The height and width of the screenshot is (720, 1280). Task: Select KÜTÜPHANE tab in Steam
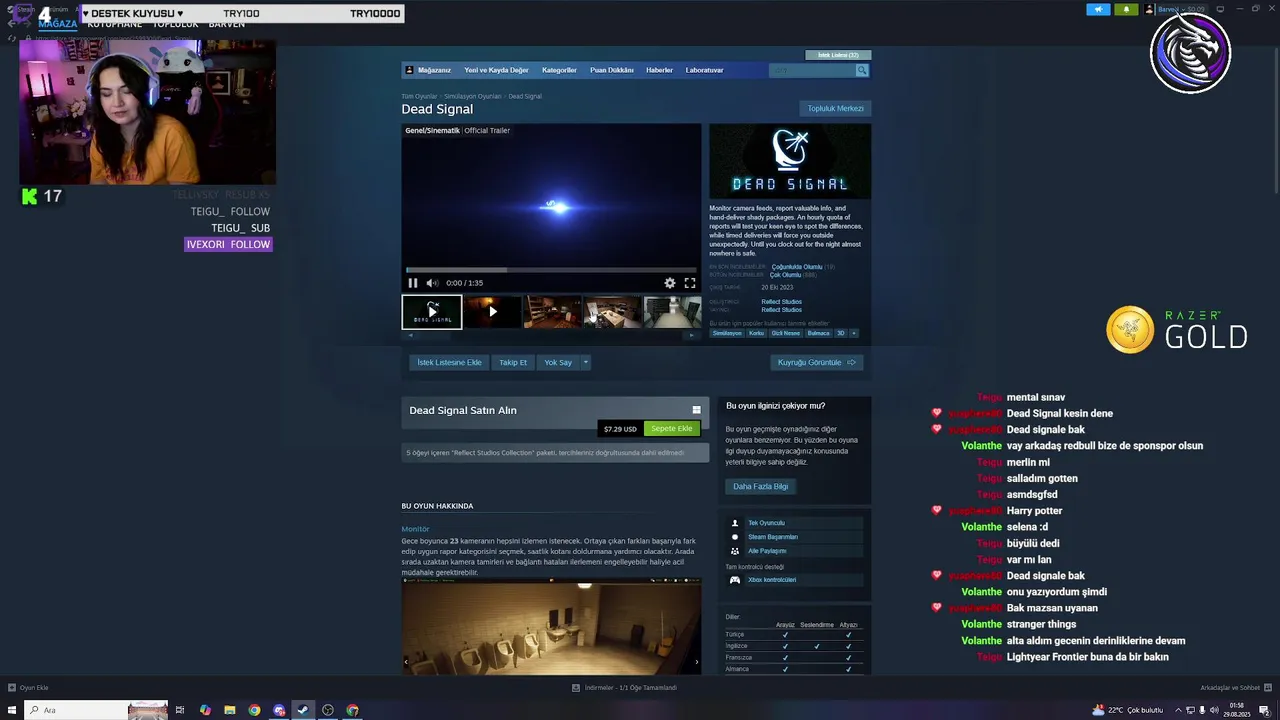(x=114, y=24)
